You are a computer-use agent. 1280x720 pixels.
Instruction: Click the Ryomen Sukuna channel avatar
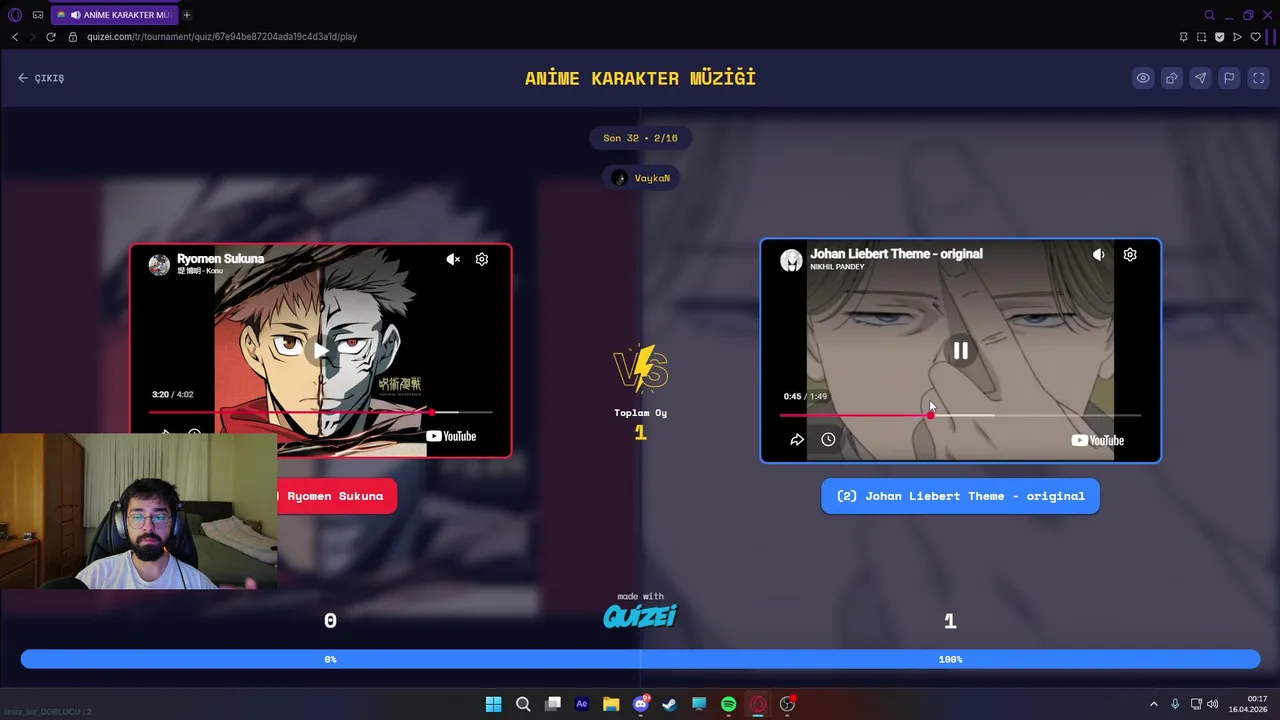tap(159, 264)
